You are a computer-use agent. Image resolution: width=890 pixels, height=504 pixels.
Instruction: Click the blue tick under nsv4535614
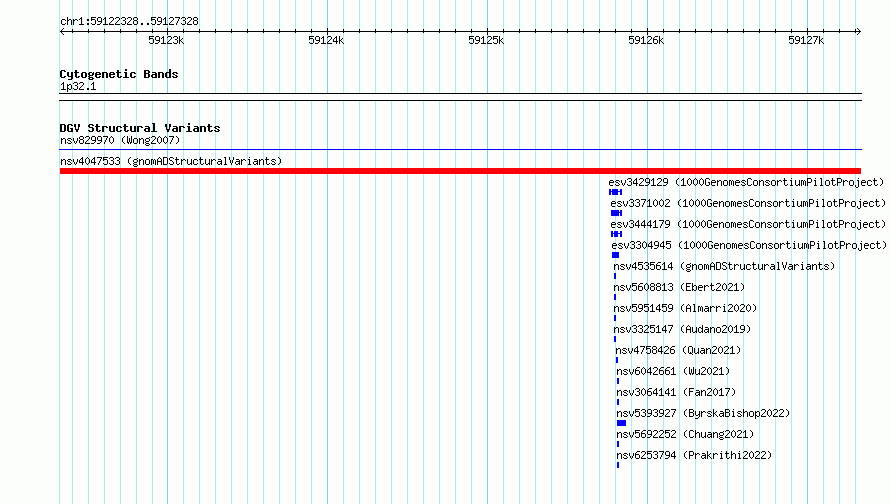point(615,276)
